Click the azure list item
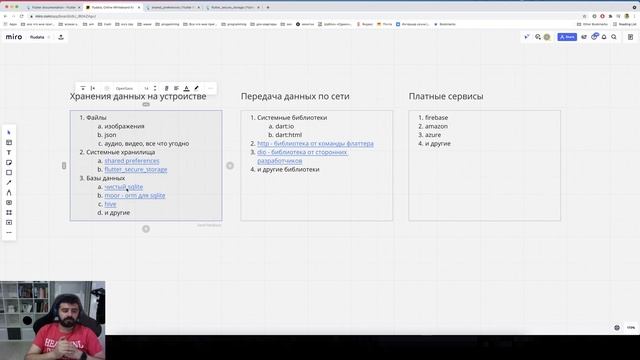Image resolution: width=640 pixels, height=360 pixels. click(x=433, y=135)
